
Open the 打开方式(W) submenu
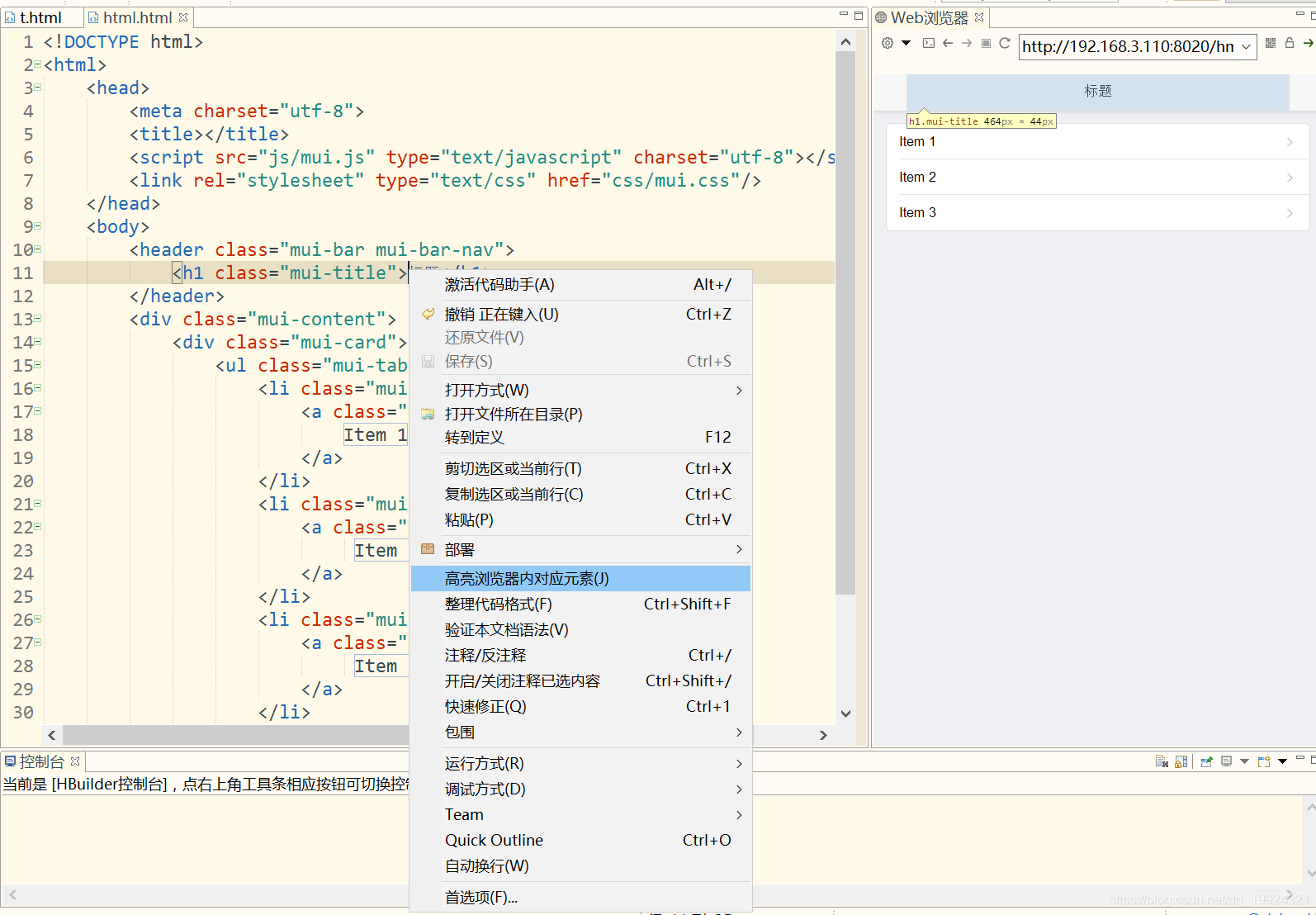580,391
